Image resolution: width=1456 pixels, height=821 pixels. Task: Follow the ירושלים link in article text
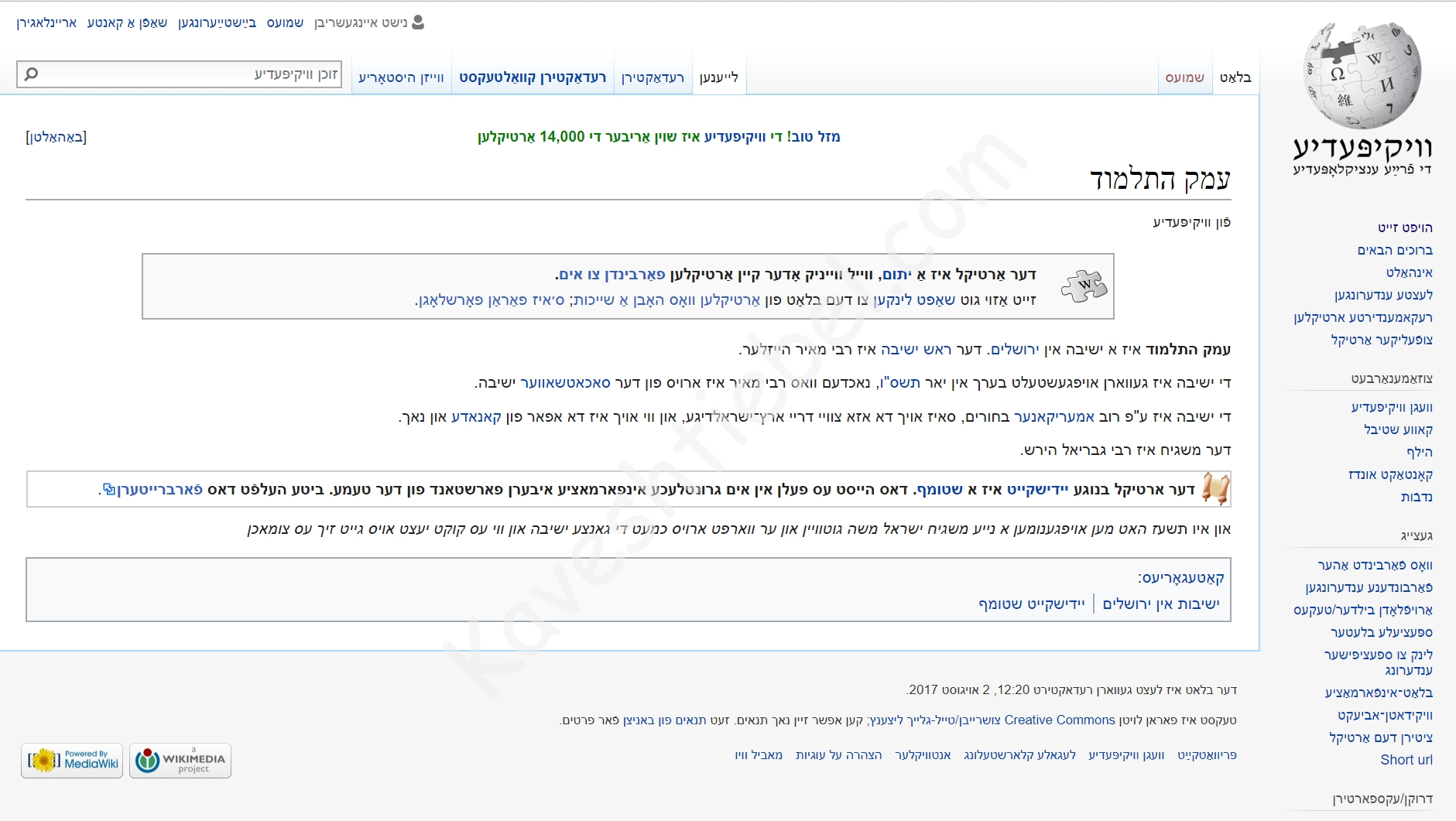(1015, 349)
